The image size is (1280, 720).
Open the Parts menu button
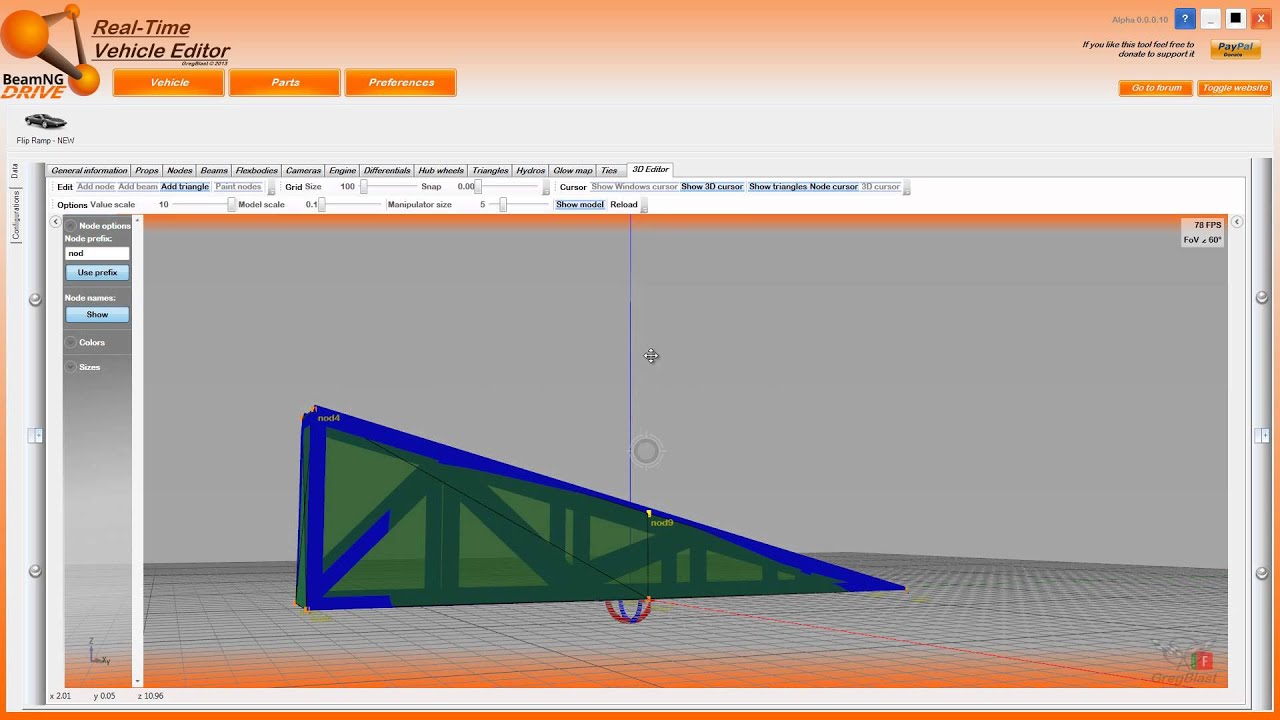pos(285,83)
